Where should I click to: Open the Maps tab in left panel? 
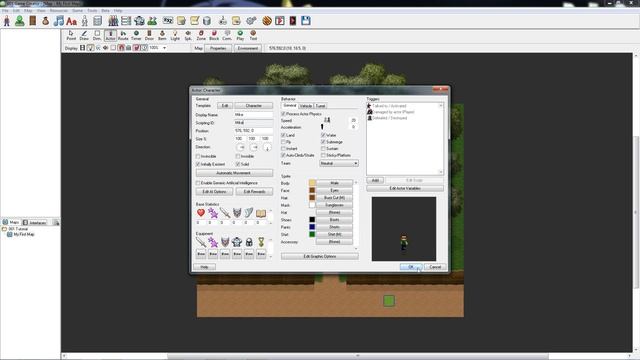11,222
